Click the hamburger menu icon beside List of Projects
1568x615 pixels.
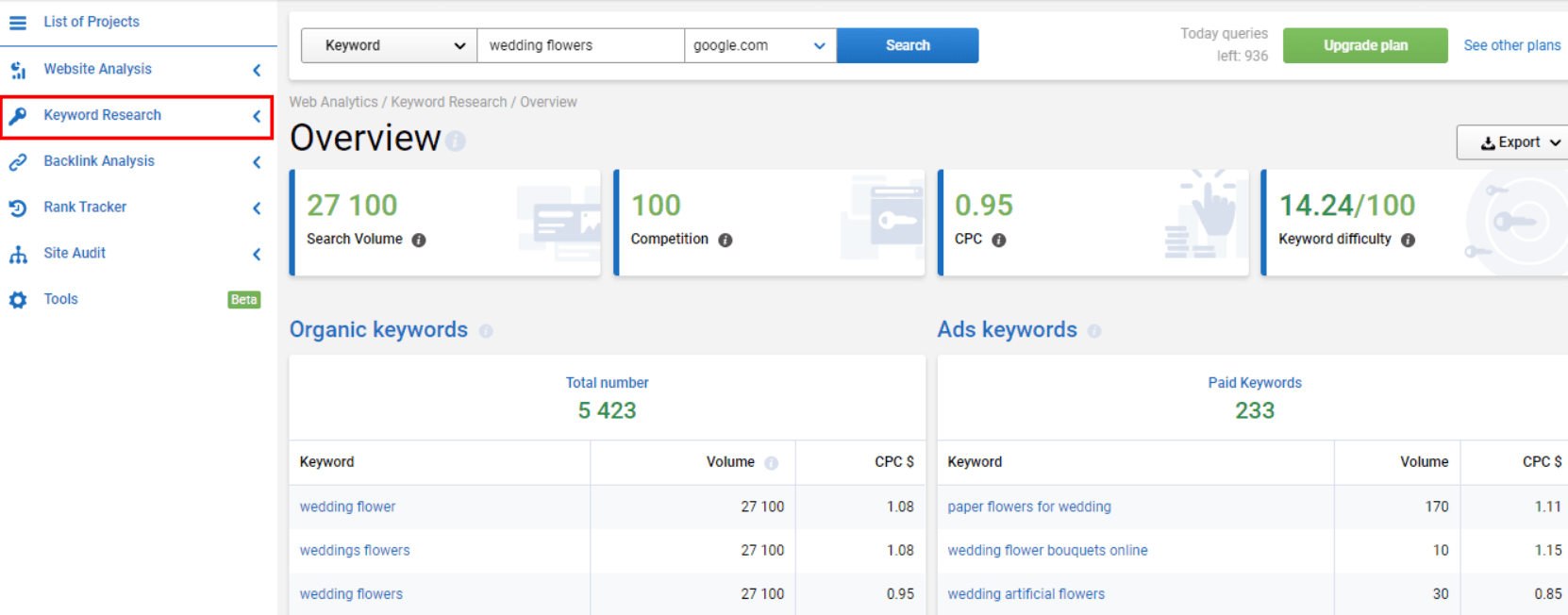point(18,22)
